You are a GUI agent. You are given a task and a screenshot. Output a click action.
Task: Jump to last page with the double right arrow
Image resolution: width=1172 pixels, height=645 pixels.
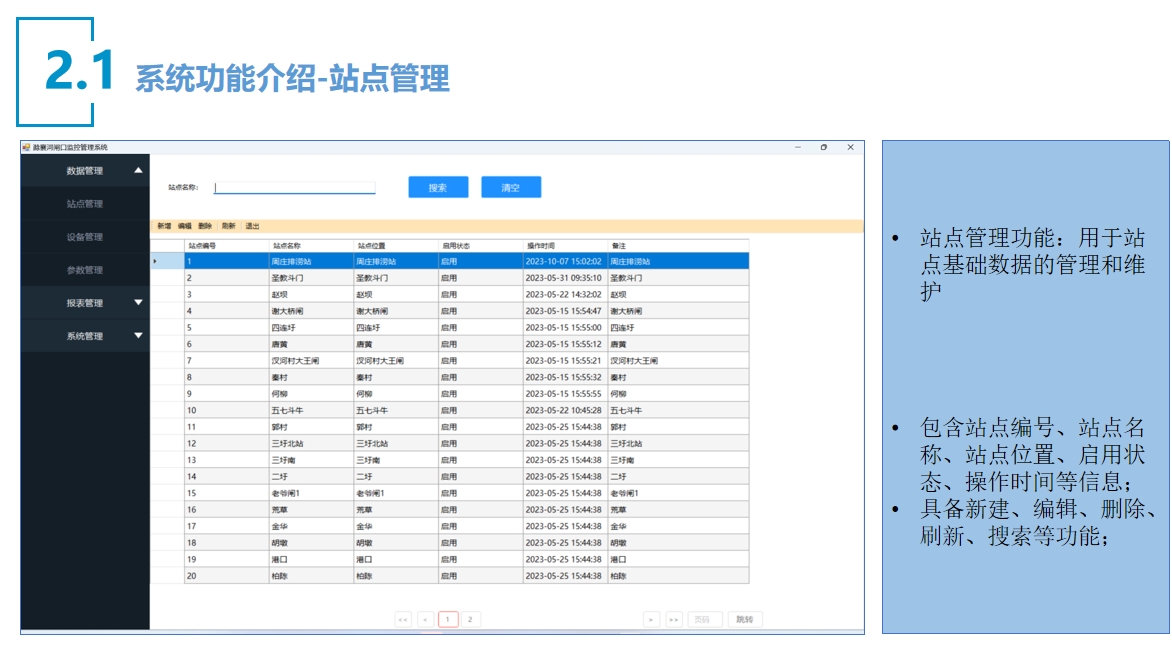(674, 619)
